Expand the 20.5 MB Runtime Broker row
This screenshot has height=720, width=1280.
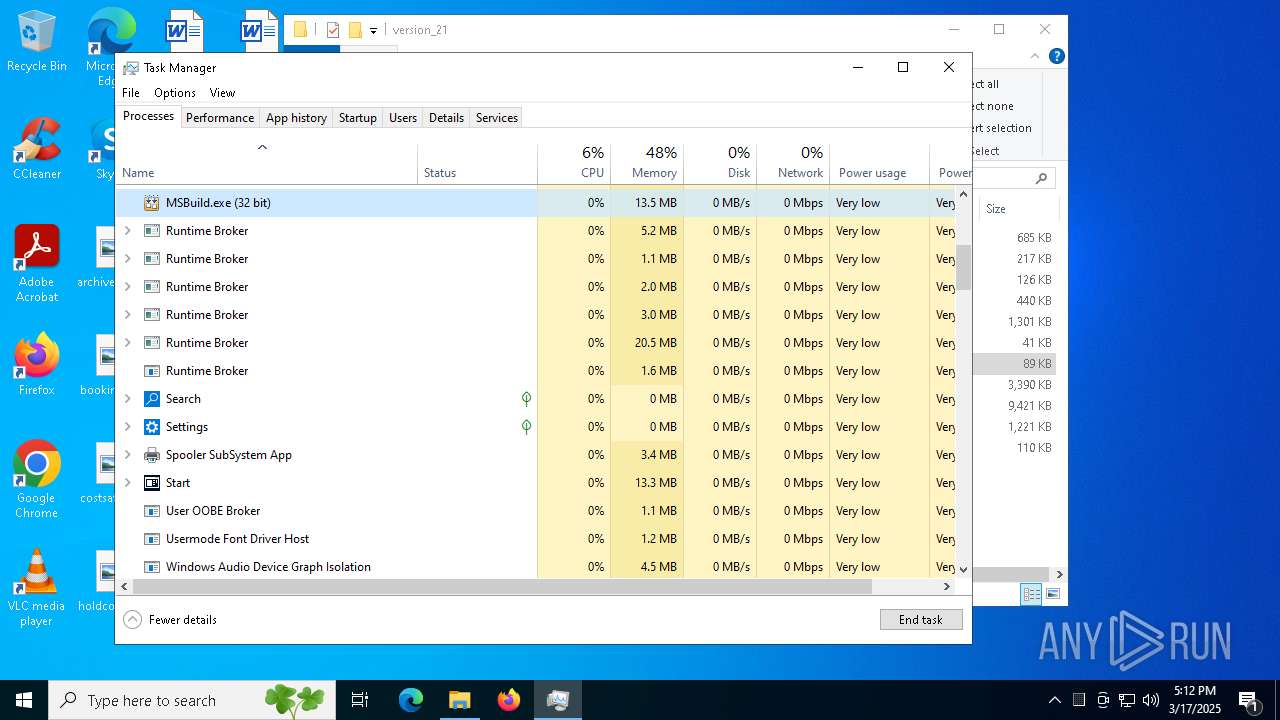(x=127, y=343)
